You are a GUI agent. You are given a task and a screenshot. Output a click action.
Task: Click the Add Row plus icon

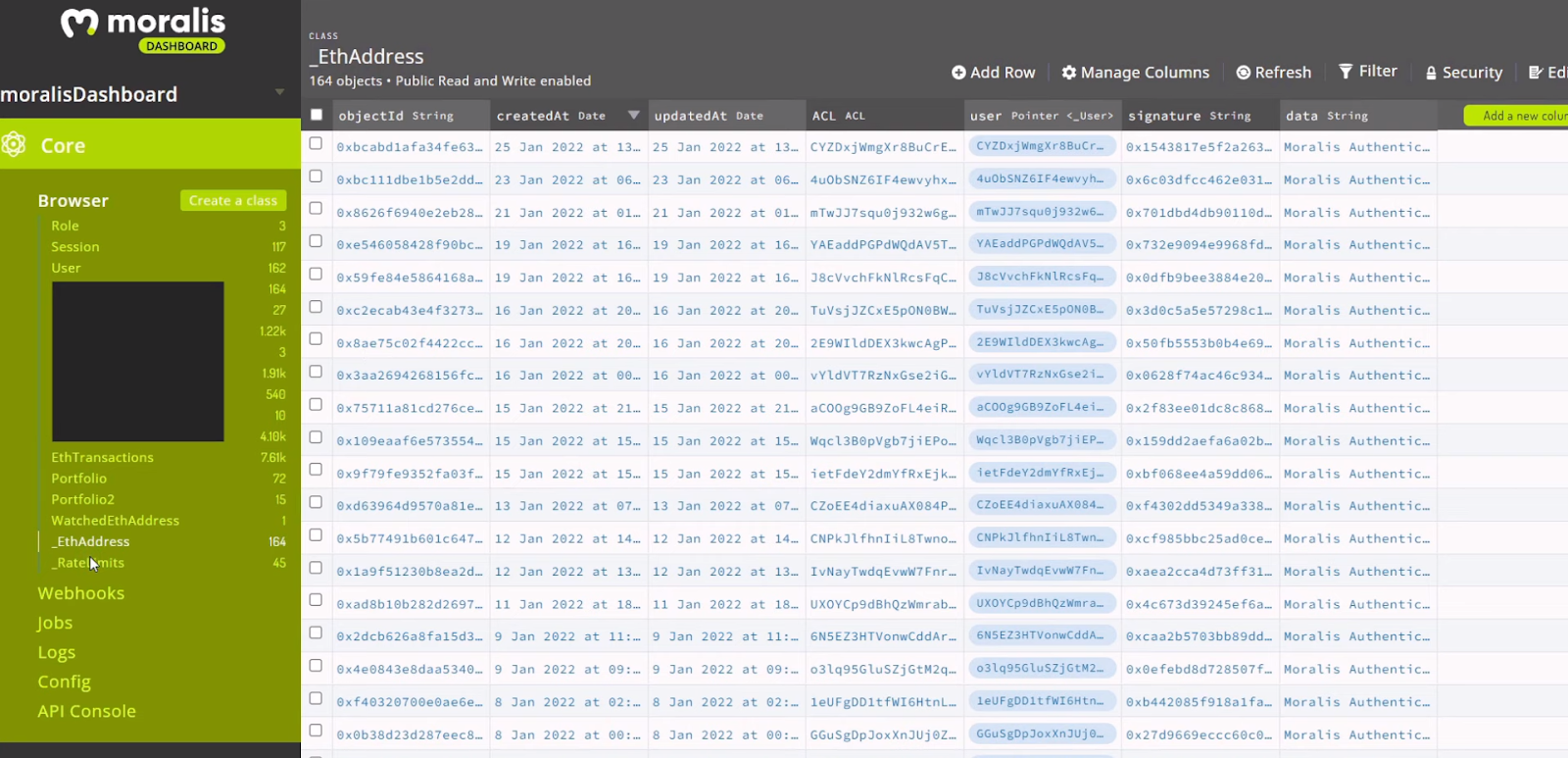(x=958, y=73)
